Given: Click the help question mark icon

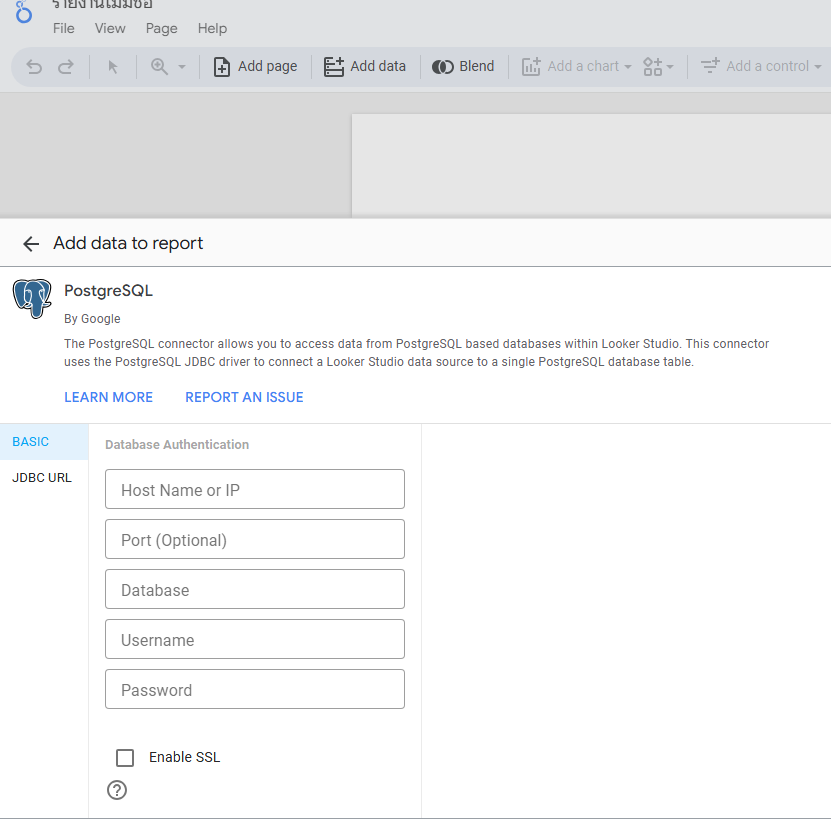Looking at the screenshot, I should click(117, 790).
